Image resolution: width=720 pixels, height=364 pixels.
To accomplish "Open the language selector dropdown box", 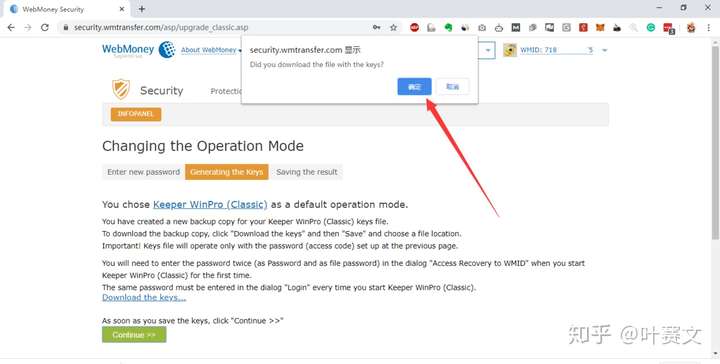I will pos(487,50).
